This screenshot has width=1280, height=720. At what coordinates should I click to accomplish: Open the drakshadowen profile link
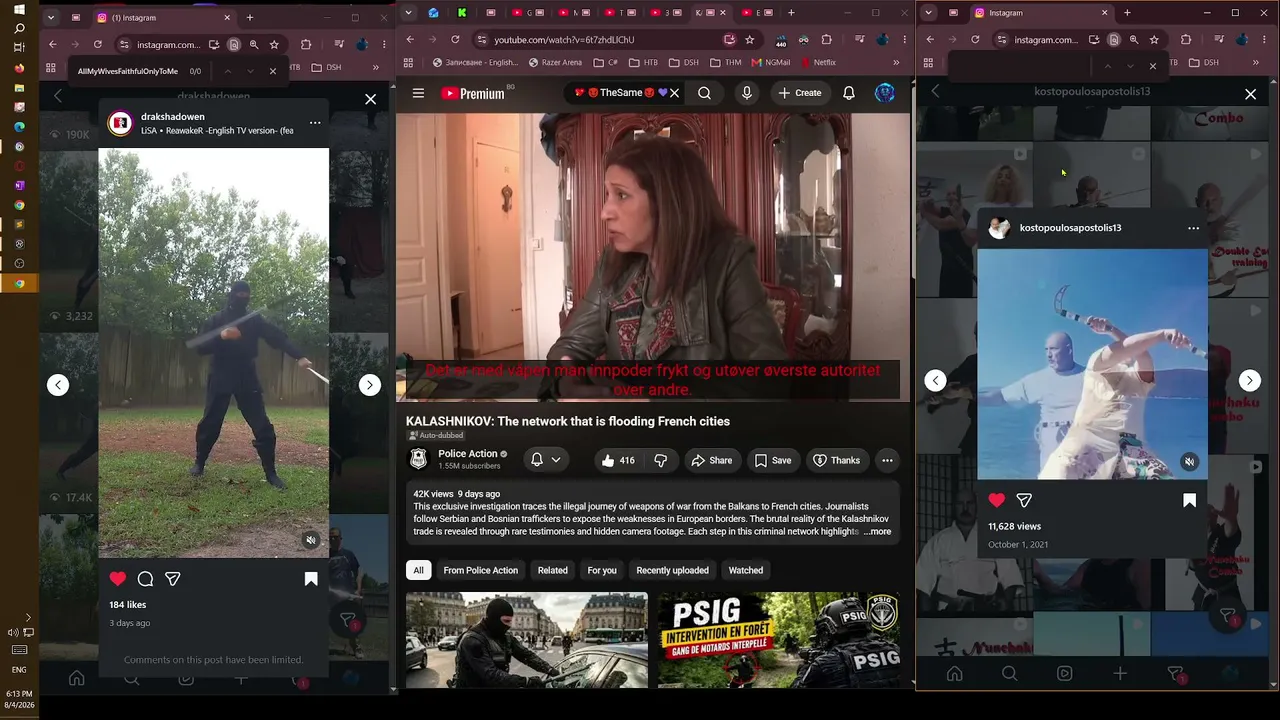173,117
